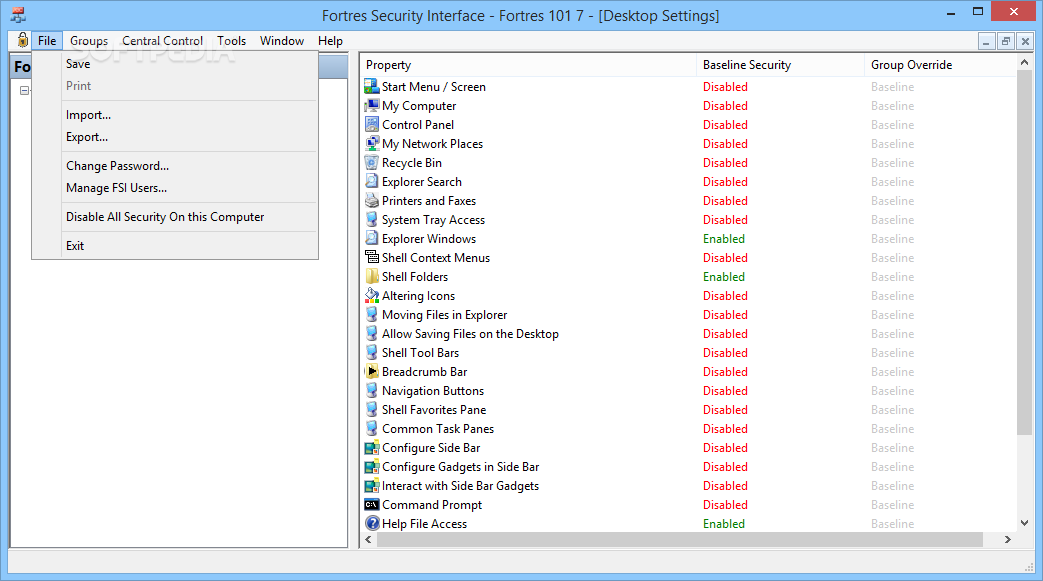This screenshot has width=1043, height=581.
Task: Click the Start Menu / Screen row icon
Action: (x=372, y=87)
